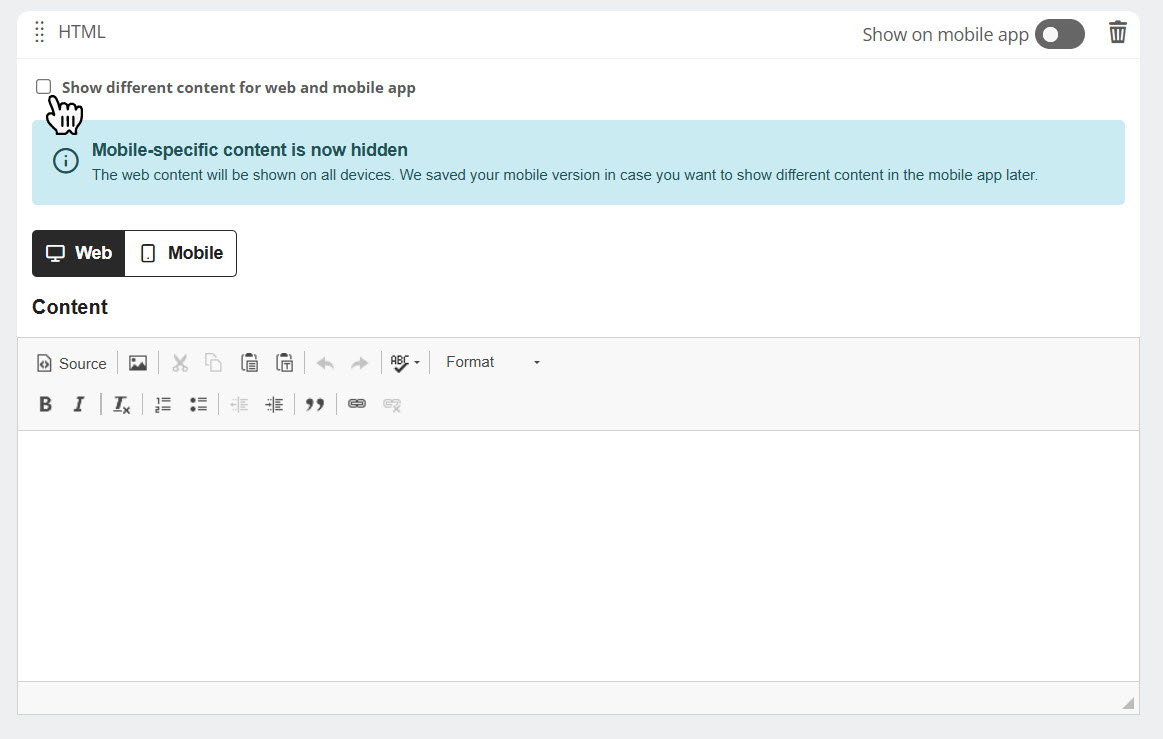This screenshot has width=1163, height=739.
Task: Check Show different content for web and mobile
Action: point(44,87)
